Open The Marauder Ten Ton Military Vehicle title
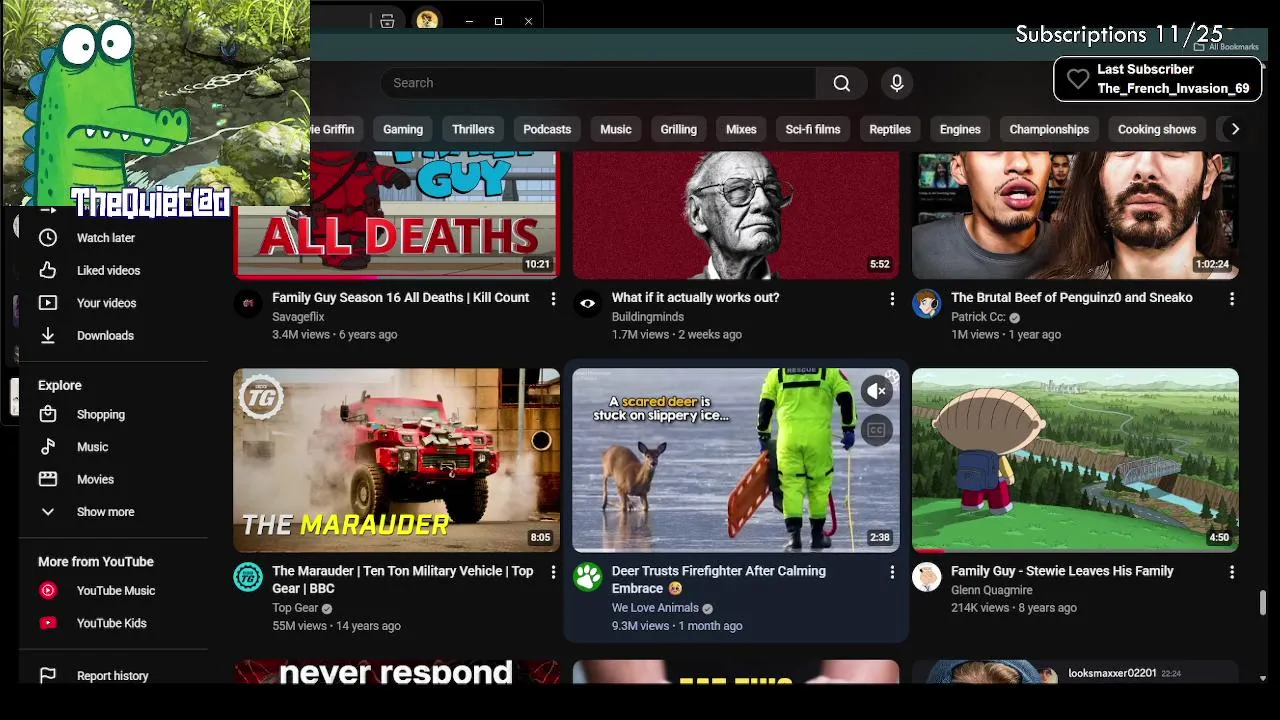This screenshot has width=1280, height=720. coord(402,579)
